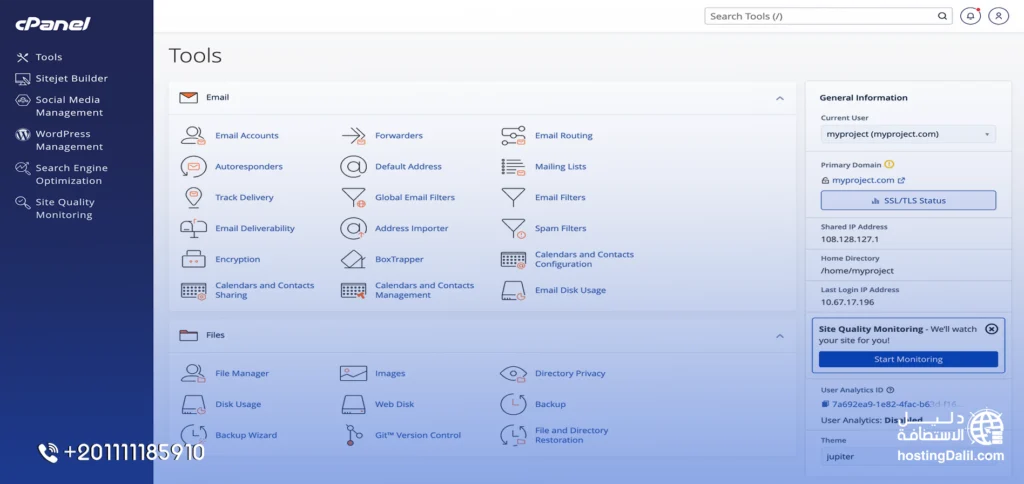Click the Directory Privacy eye icon
1024x484 pixels.
513,374
